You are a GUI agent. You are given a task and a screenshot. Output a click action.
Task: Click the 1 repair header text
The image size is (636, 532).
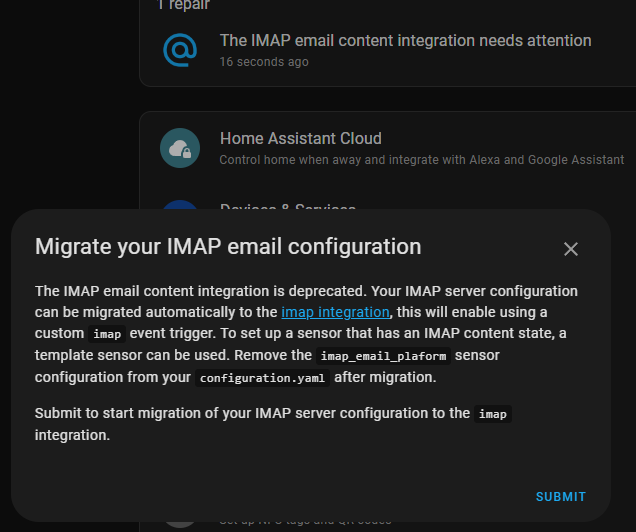click(183, 5)
